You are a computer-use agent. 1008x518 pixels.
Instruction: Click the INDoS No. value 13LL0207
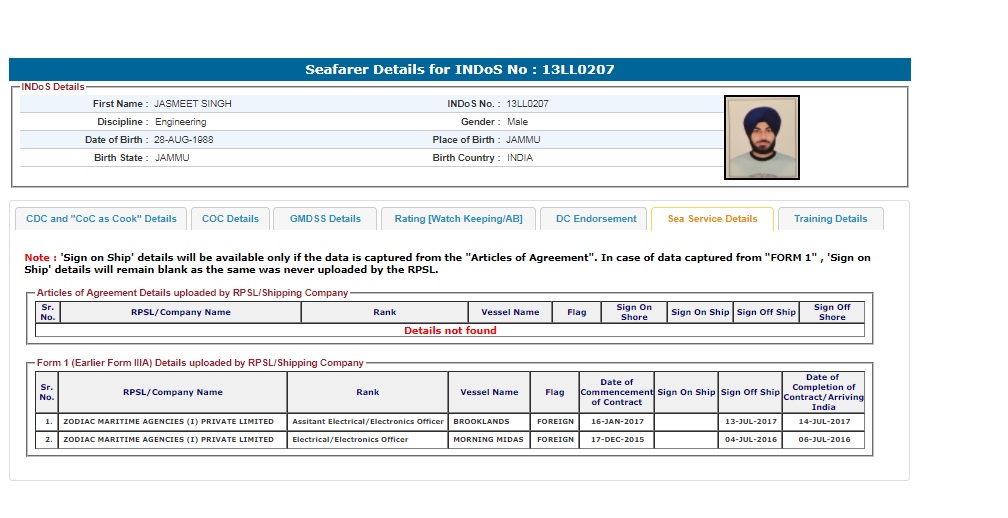coord(527,104)
